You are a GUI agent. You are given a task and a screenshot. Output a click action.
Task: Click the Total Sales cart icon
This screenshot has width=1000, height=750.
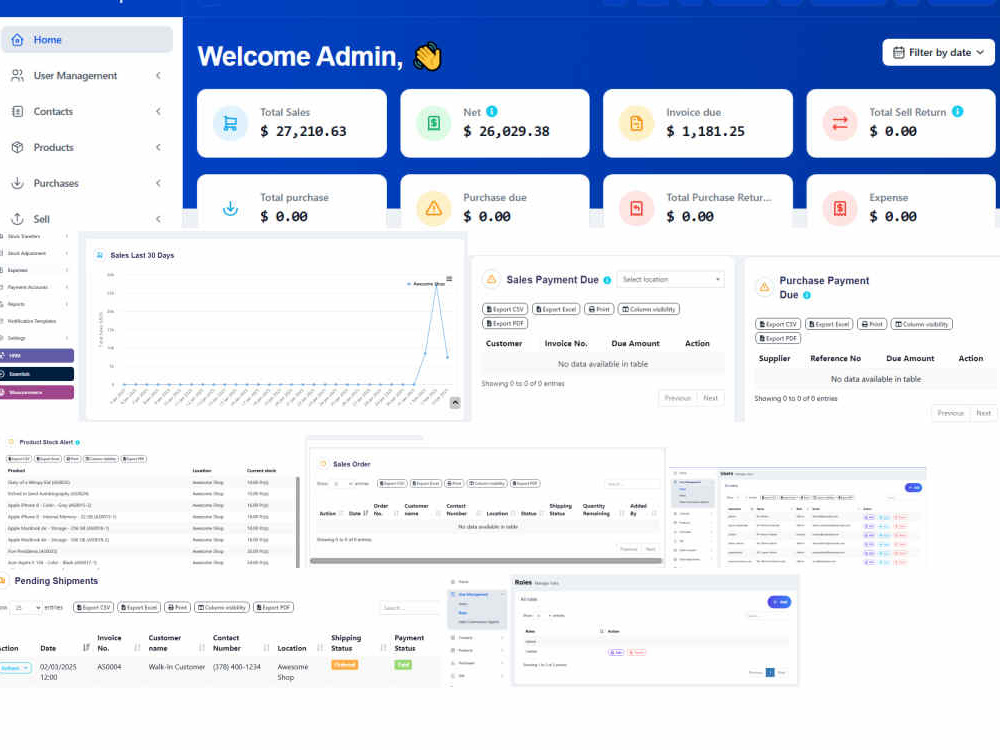tap(230, 123)
